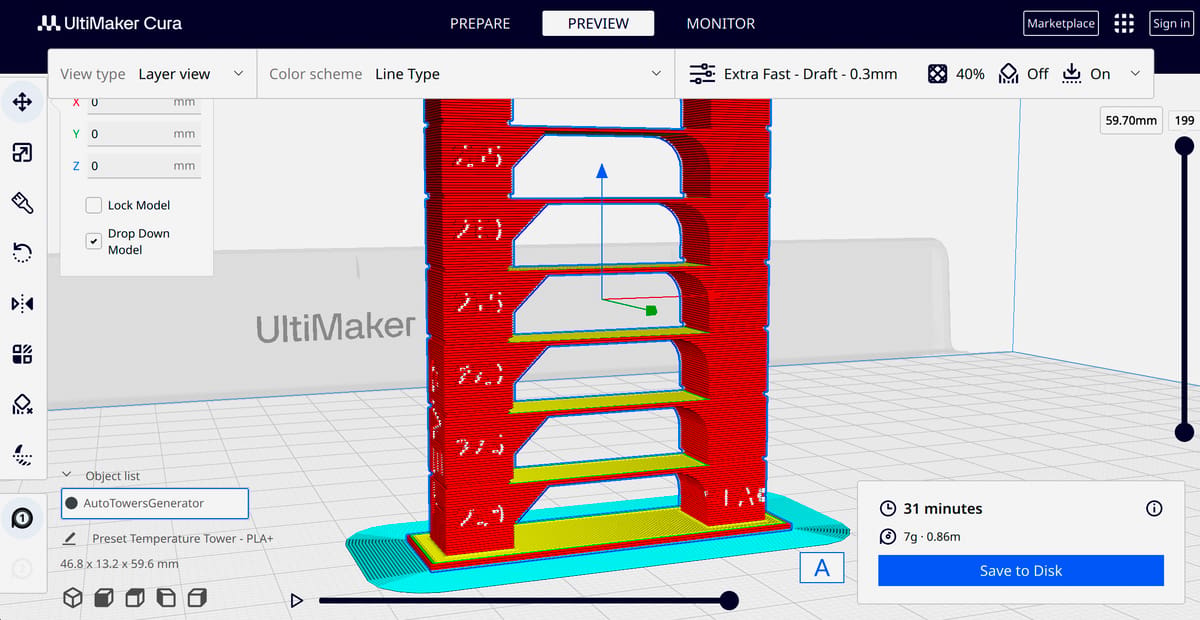This screenshot has width=1200, height=620.
Task: Switch to the MONITOR stage
Action: (x=721, y=23)
